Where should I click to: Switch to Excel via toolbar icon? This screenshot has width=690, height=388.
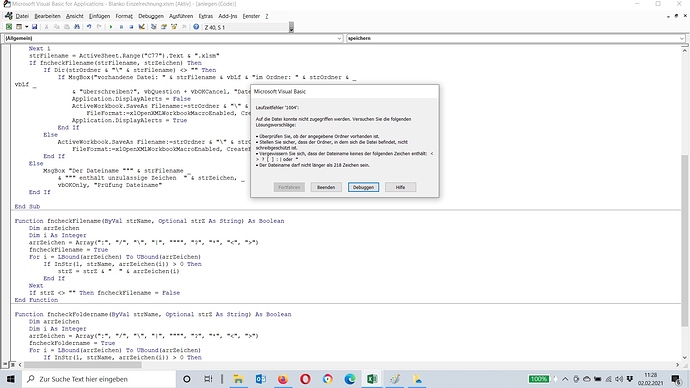click(9, 27)
